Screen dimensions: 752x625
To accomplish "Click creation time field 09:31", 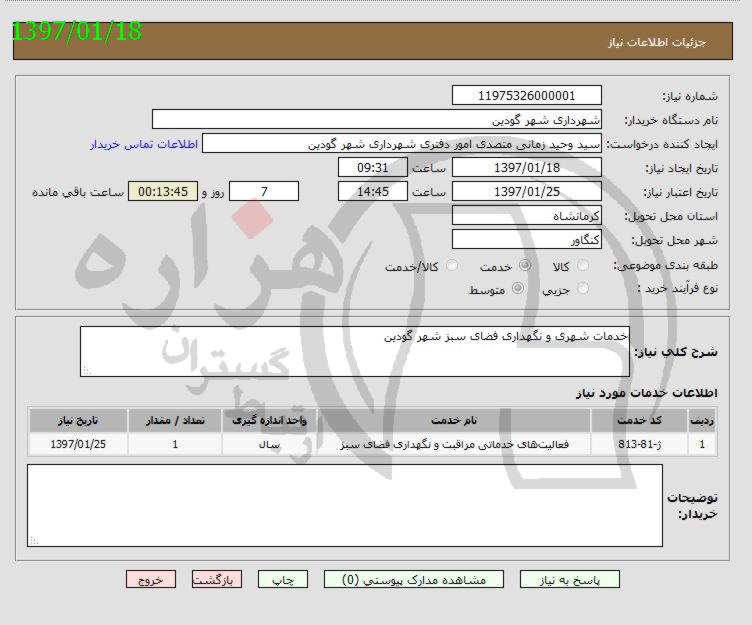I will point(373,167).
